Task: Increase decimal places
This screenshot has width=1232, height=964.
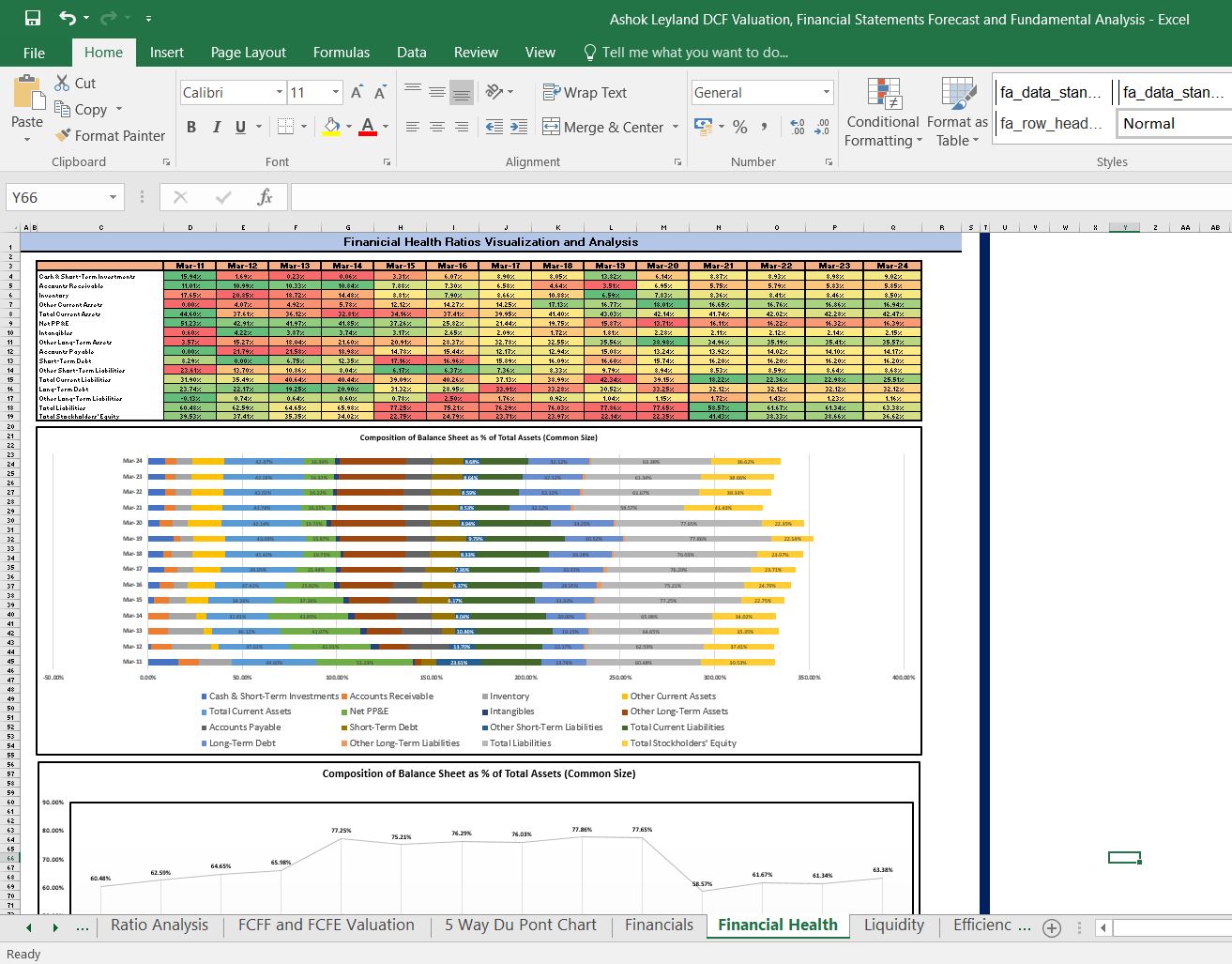Action: point(798,127)
